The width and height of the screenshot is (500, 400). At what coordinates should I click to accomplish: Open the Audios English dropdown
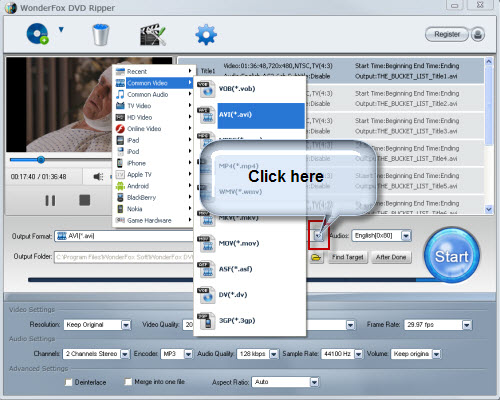coord(406,236)
